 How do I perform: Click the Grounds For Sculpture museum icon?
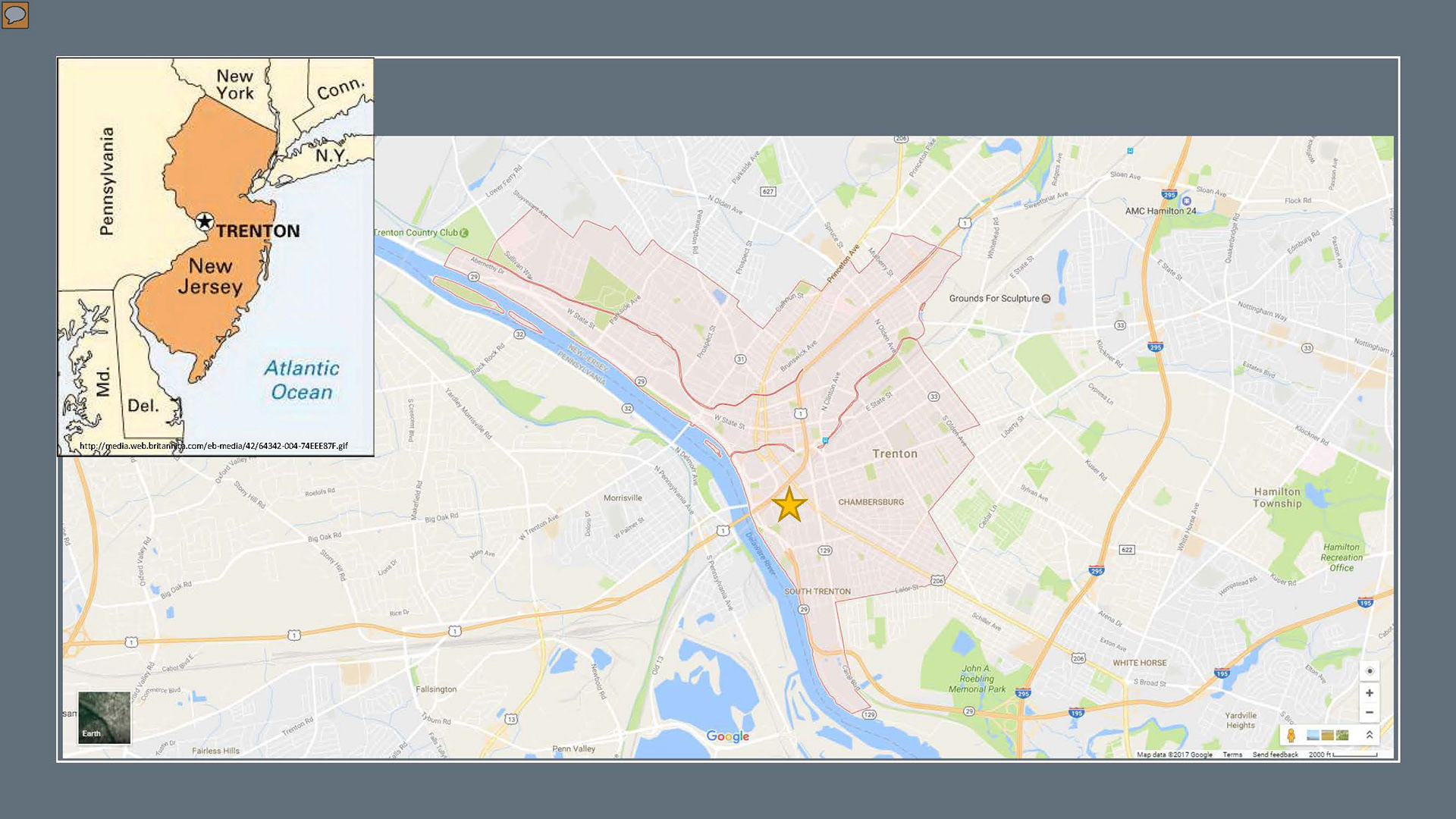(1046, 299)
